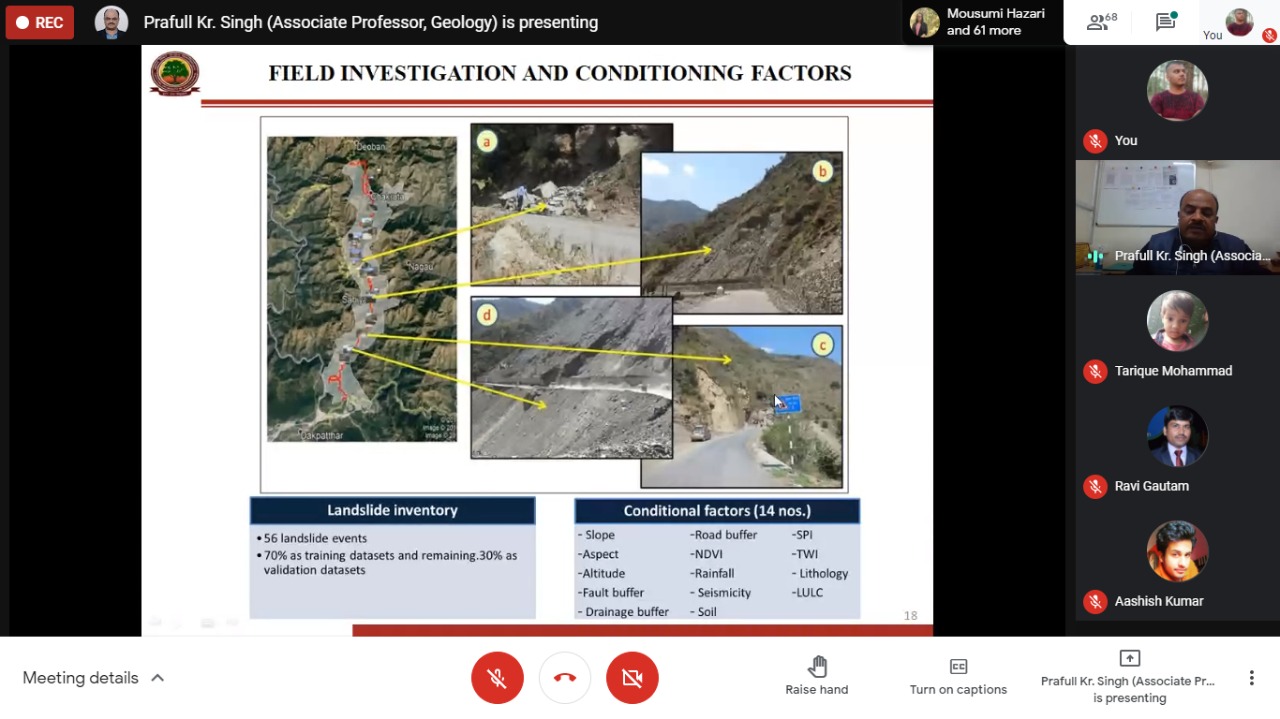
Task: Click your own avatar at top right
Action: (x=1239, y=21)
